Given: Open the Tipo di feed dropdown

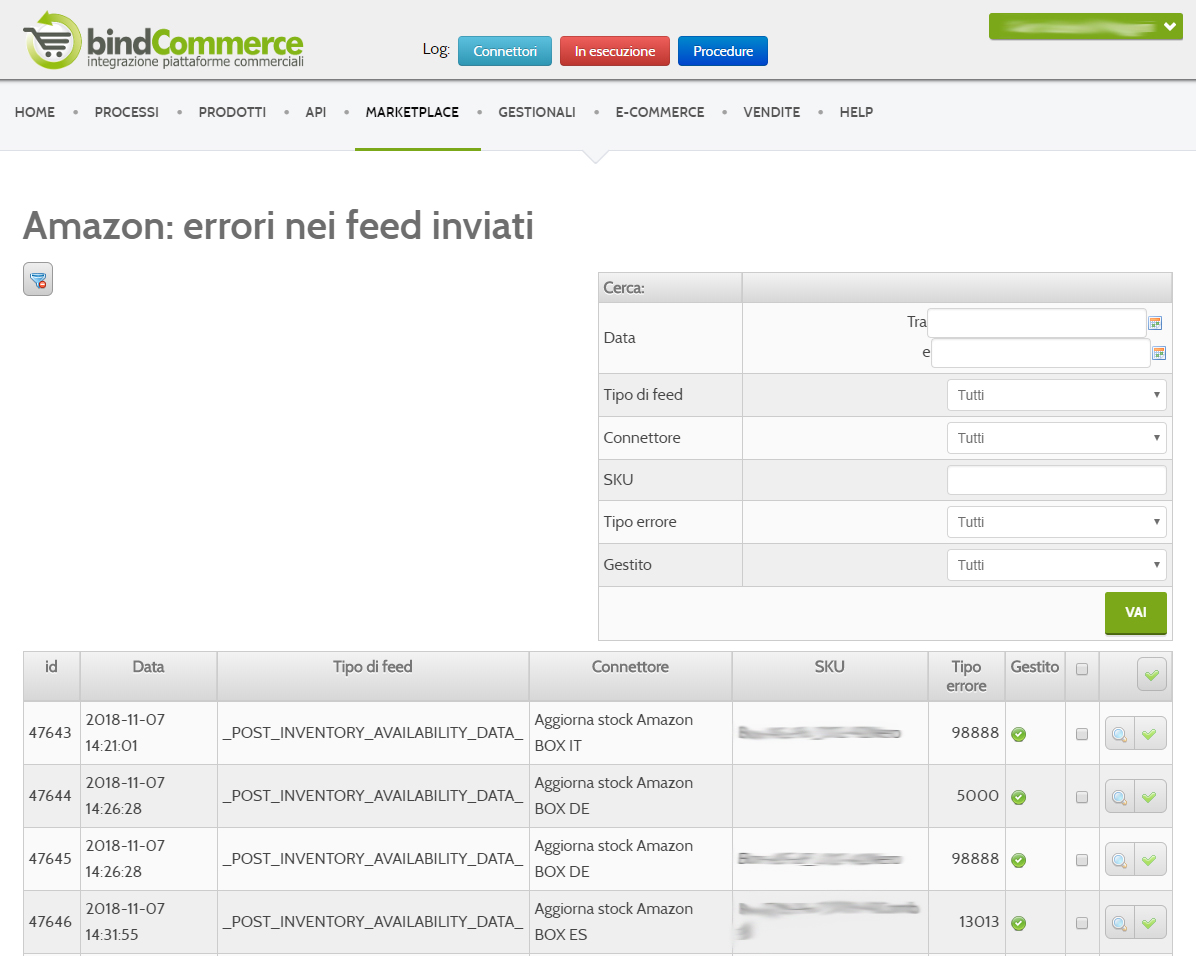Looking at the screenshot, I should point(1056,395).
